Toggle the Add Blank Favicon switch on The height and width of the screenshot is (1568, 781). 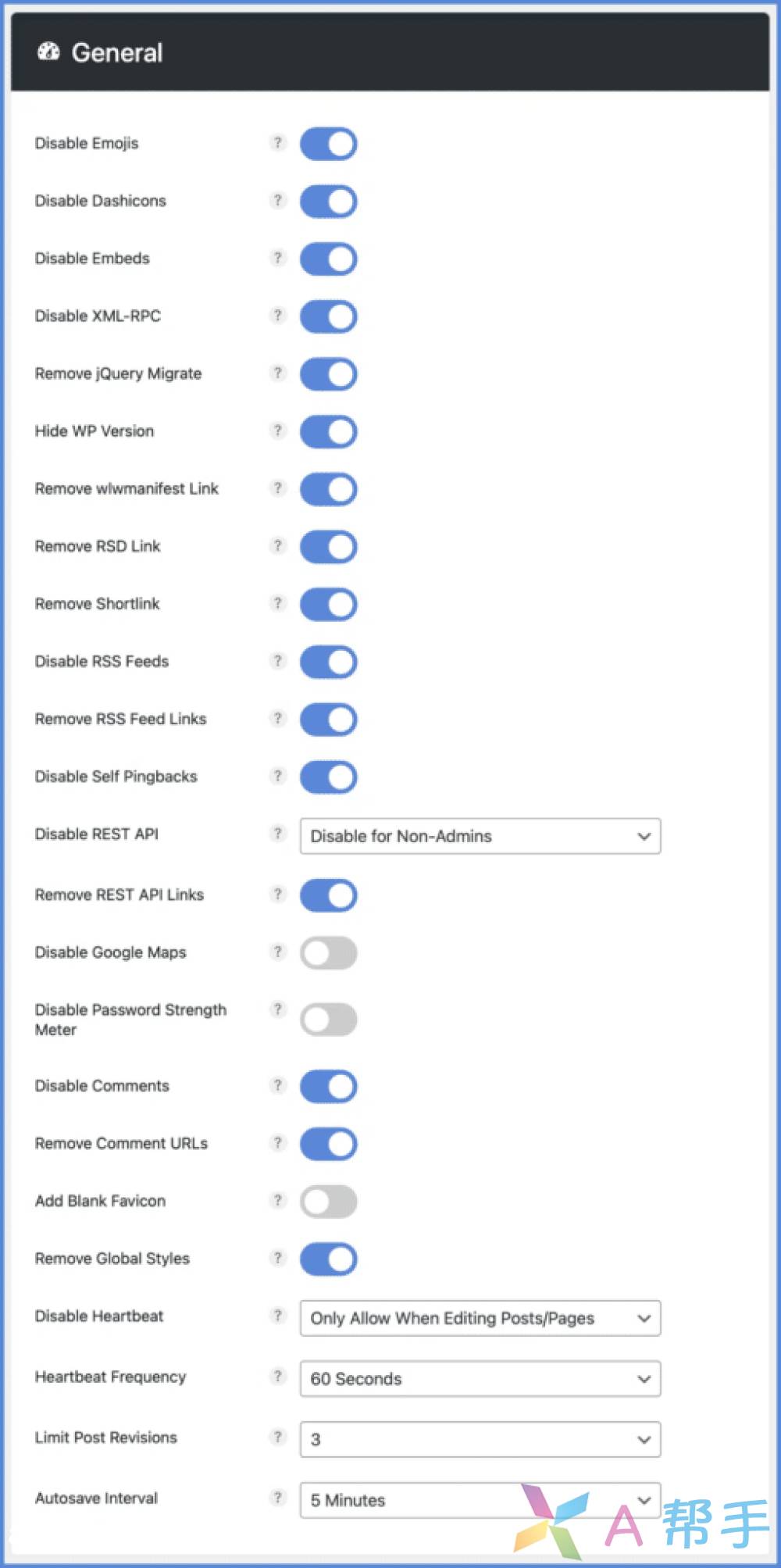[329, 1202]
